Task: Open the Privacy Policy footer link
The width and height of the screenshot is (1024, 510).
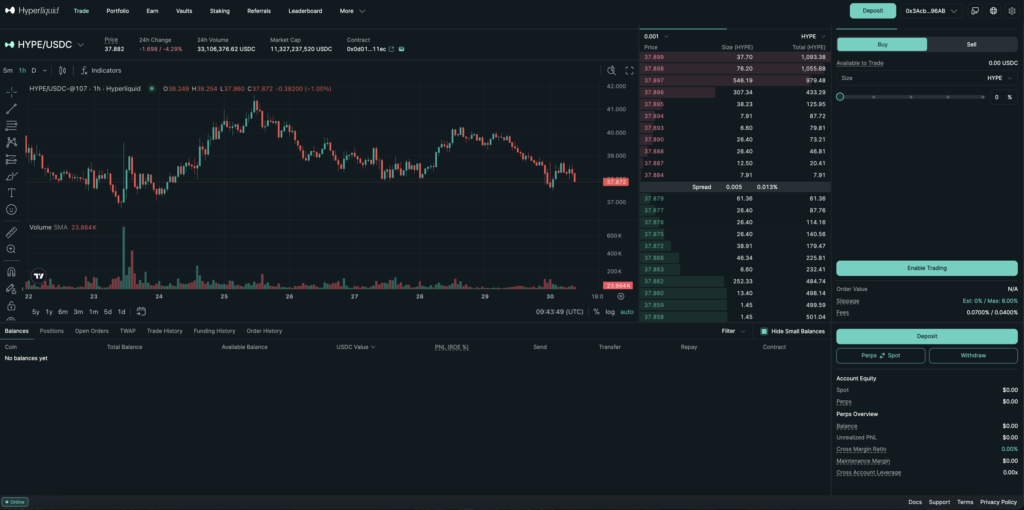Action: click(x=999, y=502)
